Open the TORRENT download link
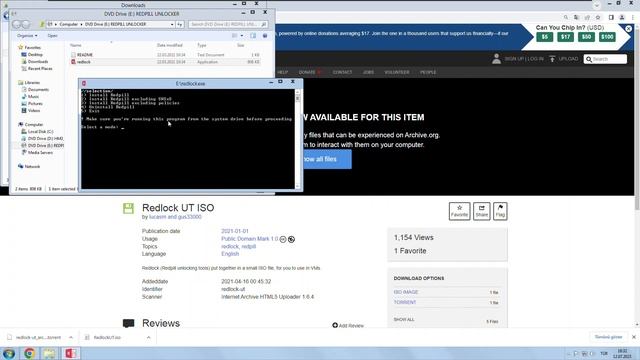 tap(405, 302)
